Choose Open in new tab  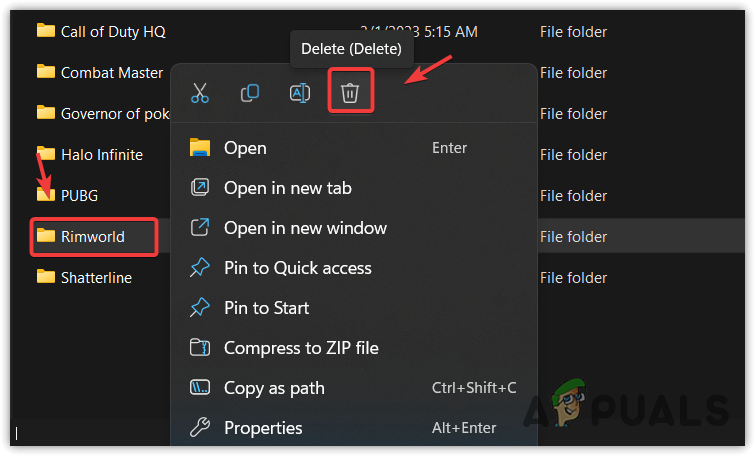pos(287,188)
